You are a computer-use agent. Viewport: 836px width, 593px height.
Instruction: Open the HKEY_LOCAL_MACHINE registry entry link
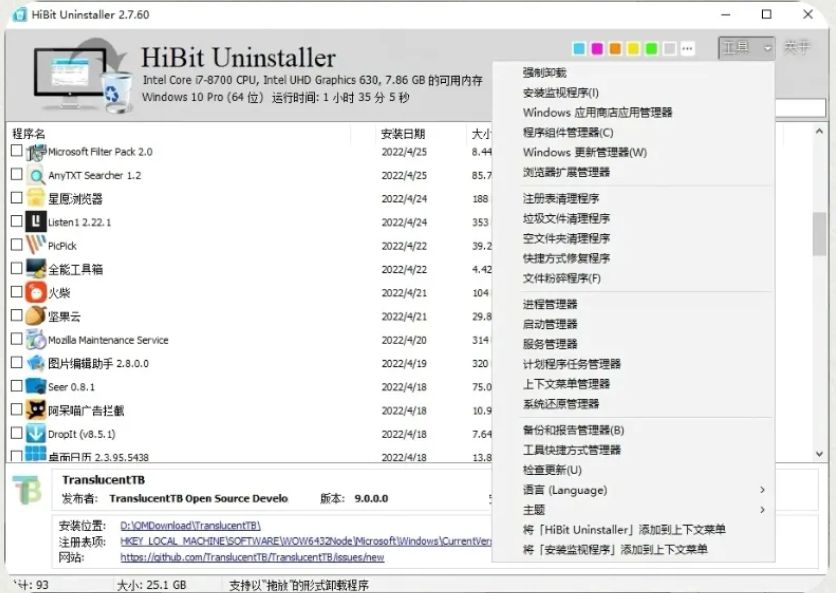pos(306,541)
